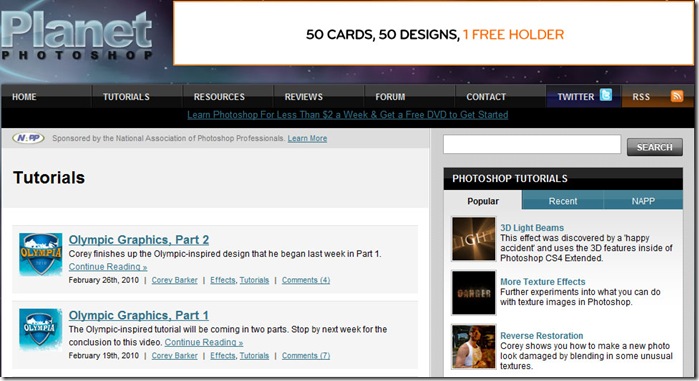Screen dimensions: 699x381
Task: Click the More Texture Effects DANGER thumbnail
Action: point(473,293)
